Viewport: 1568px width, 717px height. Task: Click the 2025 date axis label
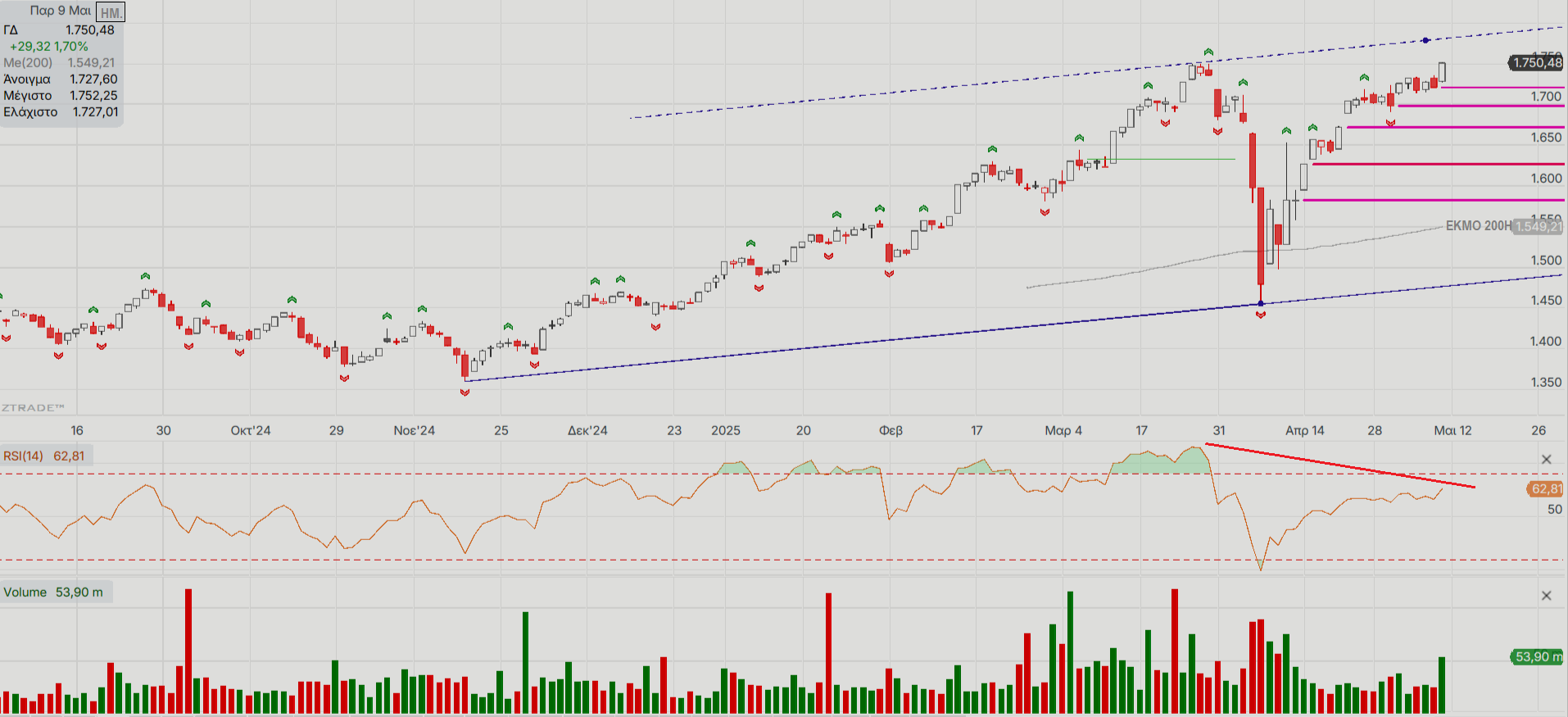point(726,430)
